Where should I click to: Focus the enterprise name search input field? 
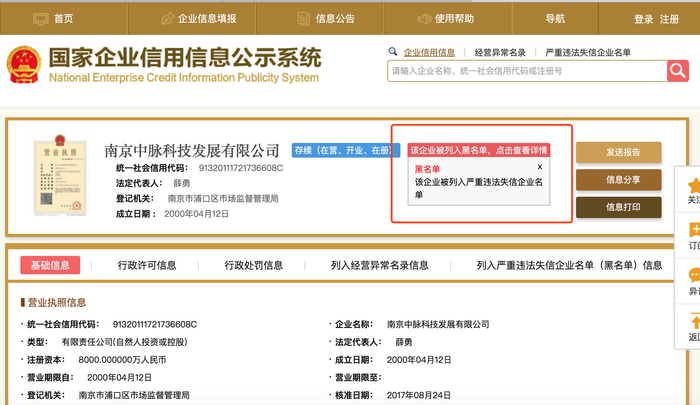[x=527, y=71]
